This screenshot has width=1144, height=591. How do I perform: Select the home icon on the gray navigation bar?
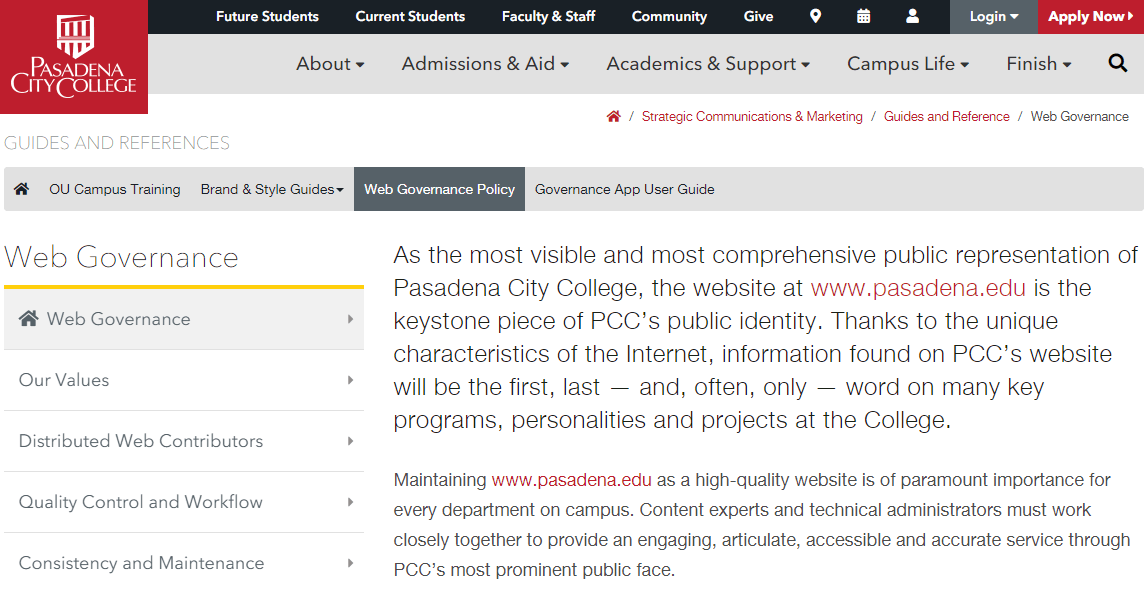21,188
